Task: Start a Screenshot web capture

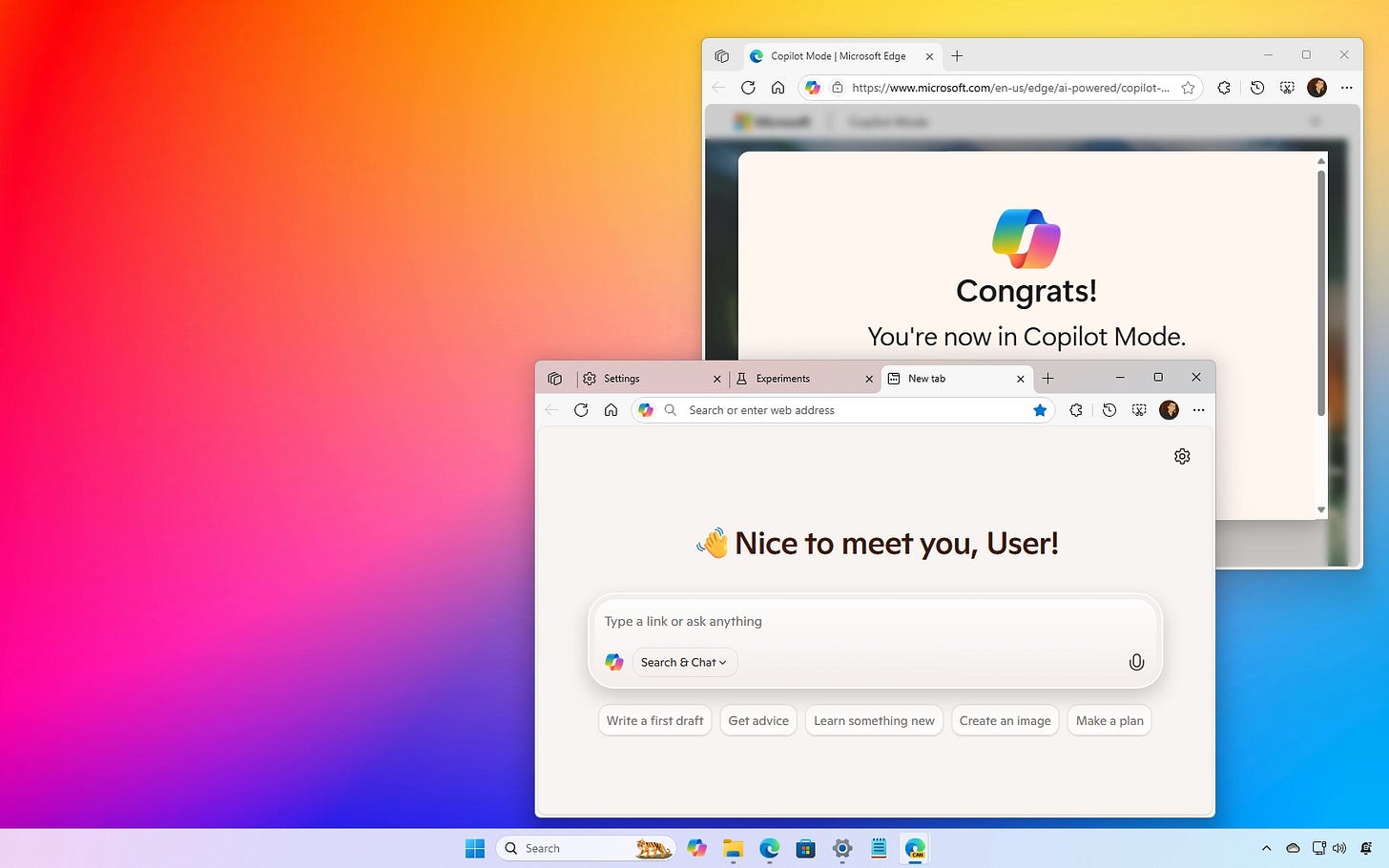Action: pos(1139,410)
